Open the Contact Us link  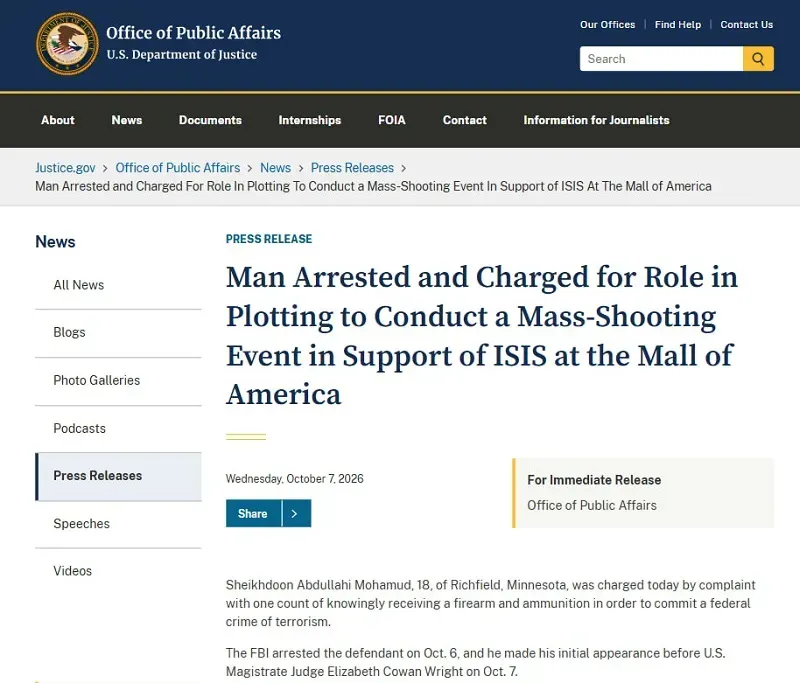[x=747, y=24]
